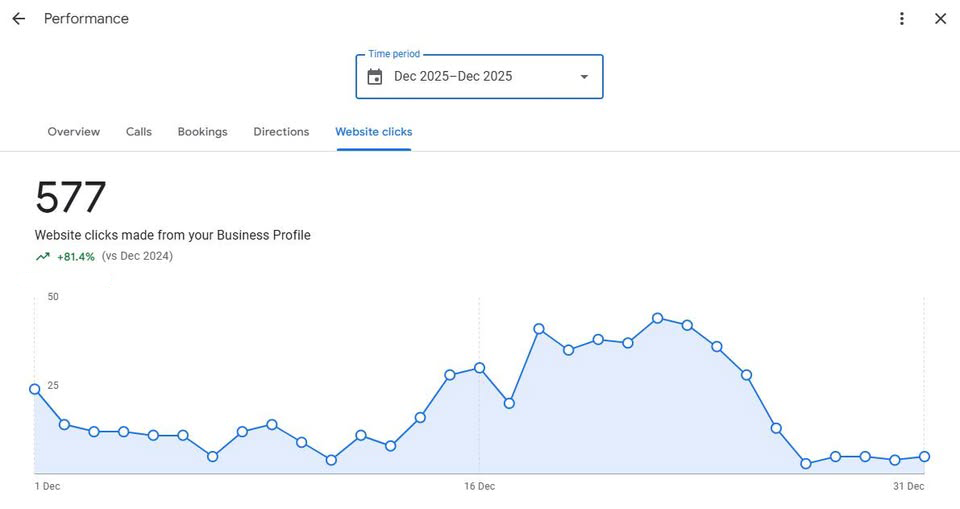Open the Calls tab
The height and width of the screenshot is (509, 960).
(139, 132)
